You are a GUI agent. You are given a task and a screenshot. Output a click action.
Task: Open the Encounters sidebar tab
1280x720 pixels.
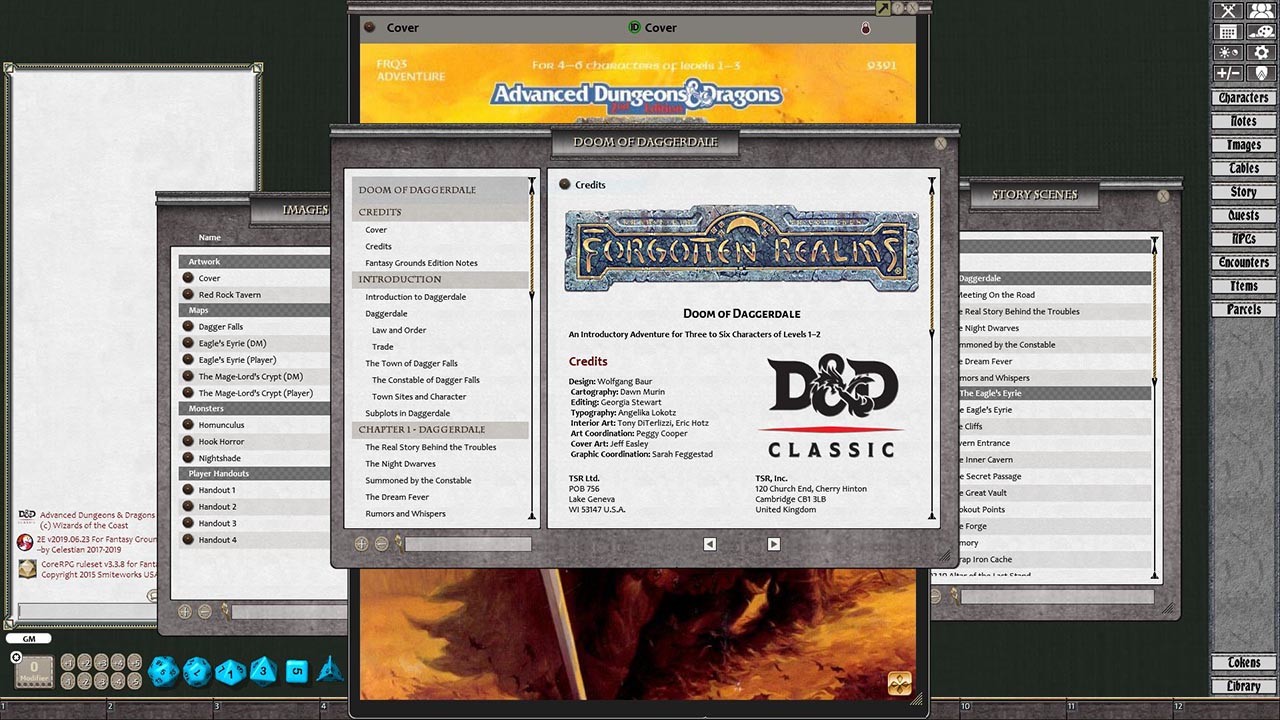click(1244, 262)
